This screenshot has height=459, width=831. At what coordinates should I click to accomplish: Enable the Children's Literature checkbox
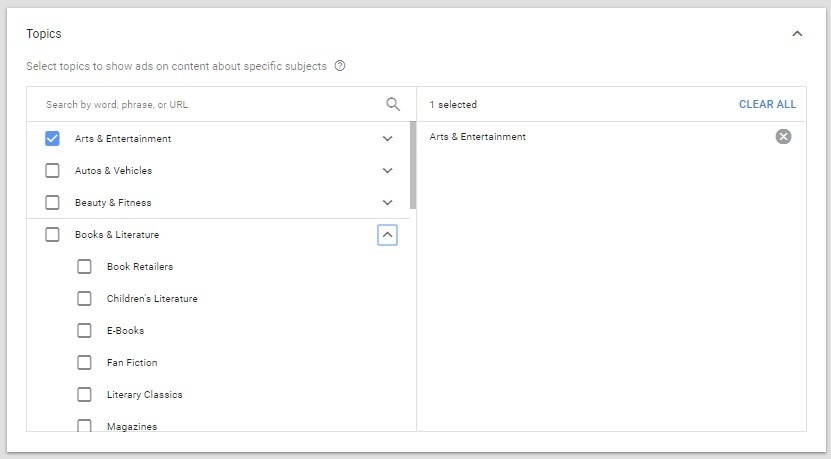point(84,298)
